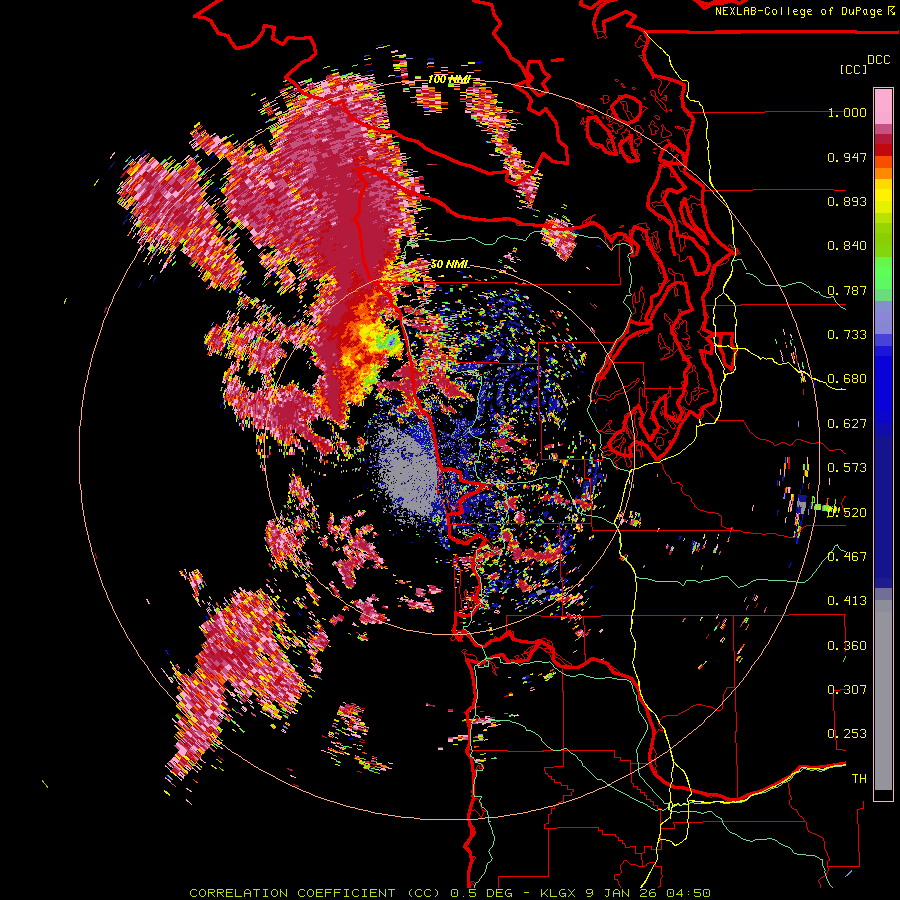Click the 0.253 scale label
Screen dimensions: 900x900
click(x=847, y=734)
